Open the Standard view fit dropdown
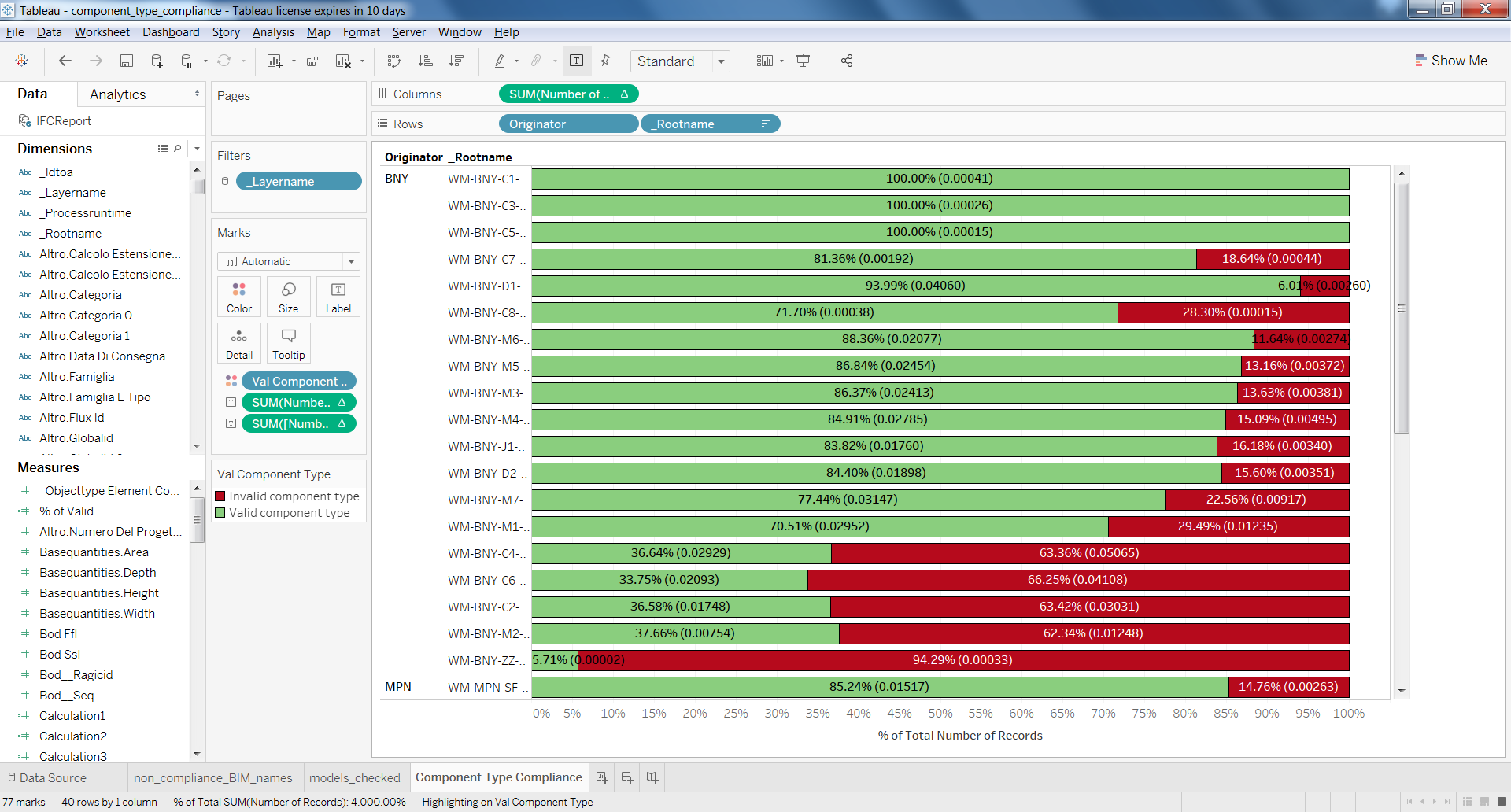Viewport: 1511px width, 812px height. click(721, 61)
